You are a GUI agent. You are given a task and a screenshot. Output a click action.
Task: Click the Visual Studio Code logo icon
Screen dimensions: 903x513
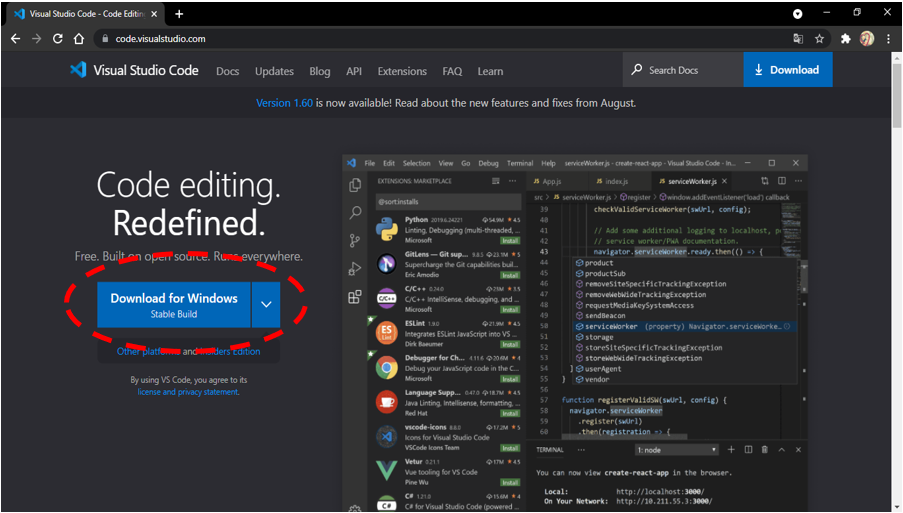click(78, 70)
